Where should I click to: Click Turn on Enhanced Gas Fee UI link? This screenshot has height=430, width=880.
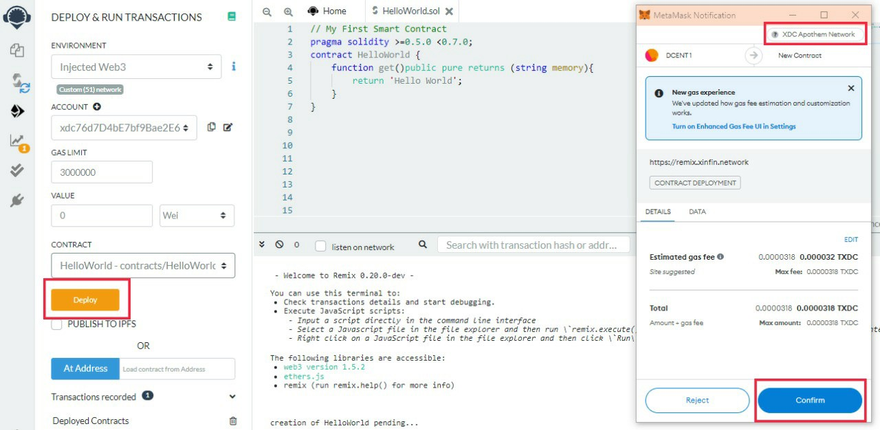[x=733, y=127]
